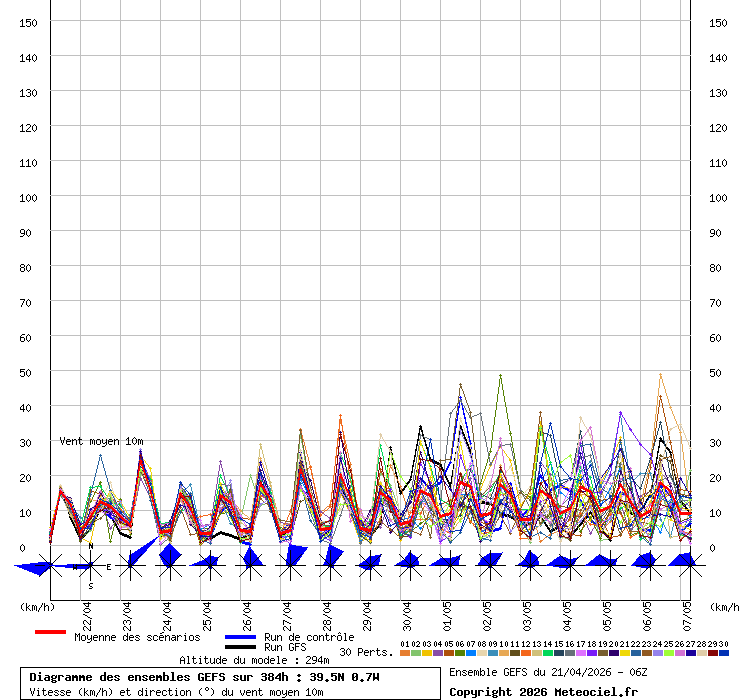Click the wind direction rose above 02/05
Image resolution: width=740 pixels, height=700 pixels.
point(489,563)
